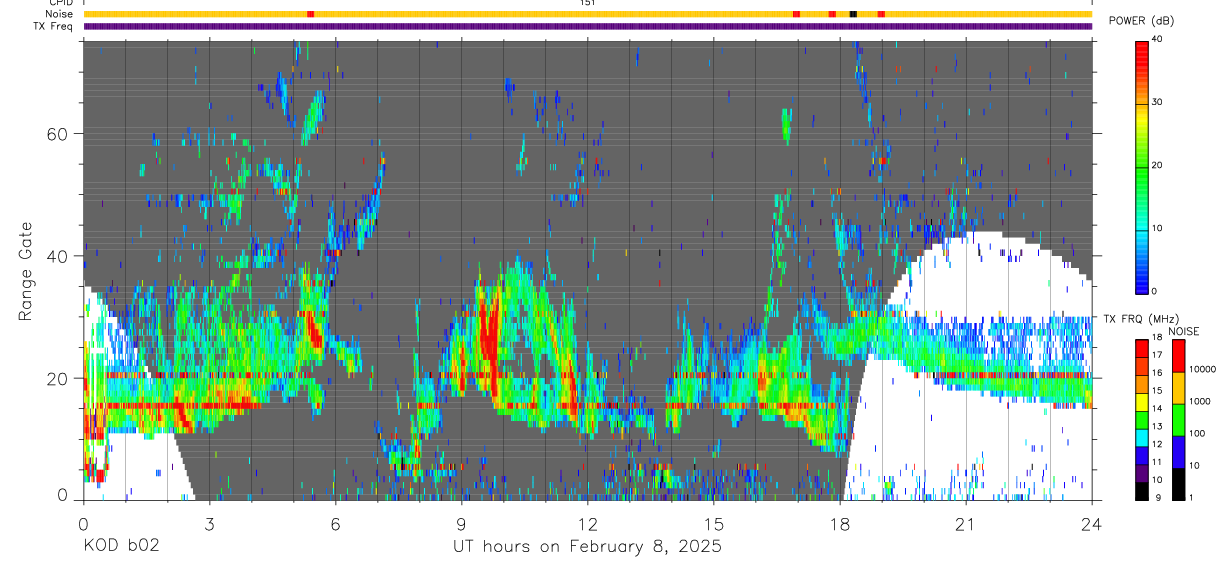
Task: Click the 10000 label on noise scale
Action: click(x=1205, y=370)
